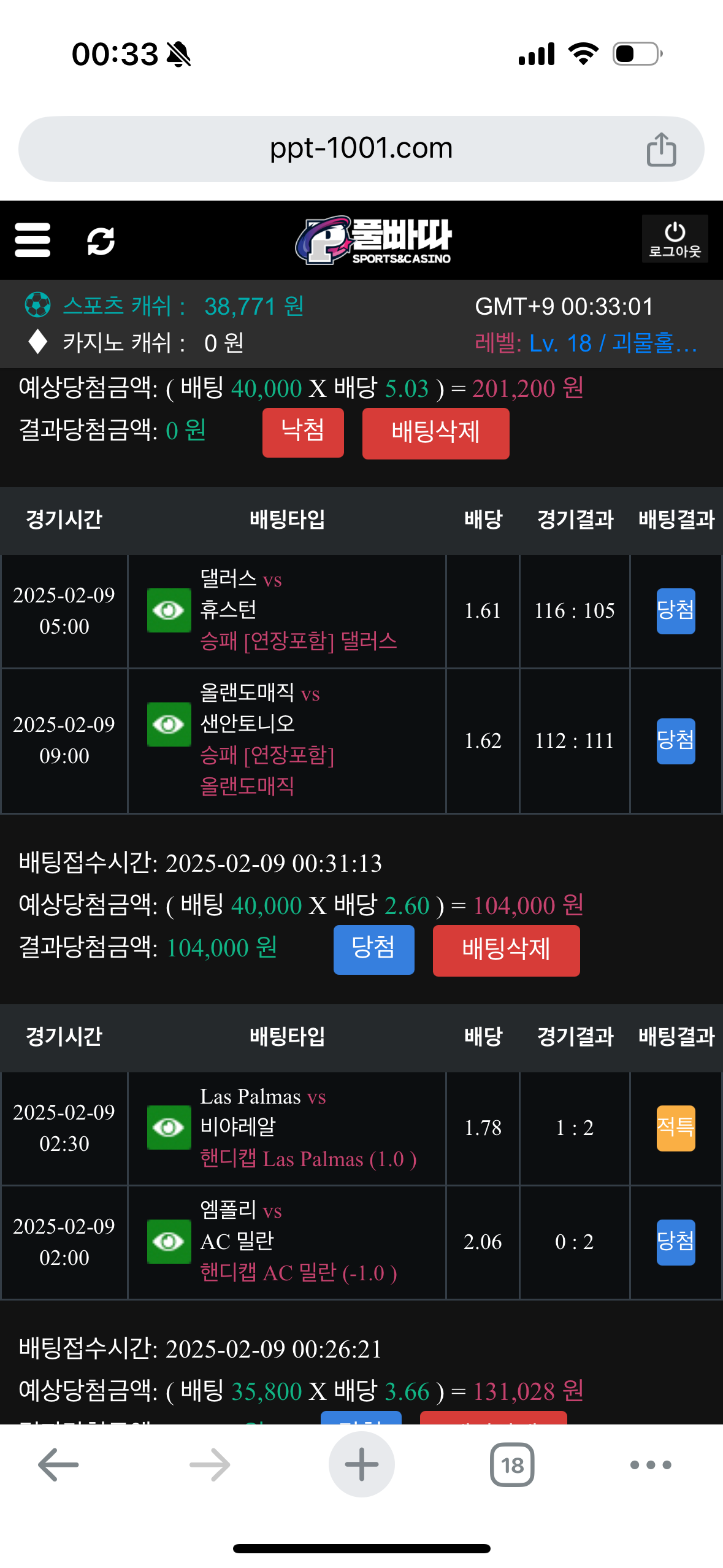Tap the blue 당첨 button beside 104,000 원

(x=373, y=950)
